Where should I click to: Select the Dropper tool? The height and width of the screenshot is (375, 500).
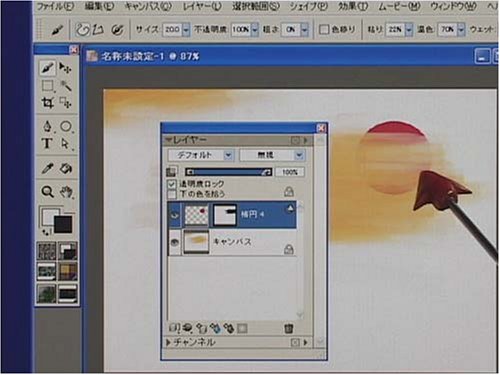click(47, 168)
